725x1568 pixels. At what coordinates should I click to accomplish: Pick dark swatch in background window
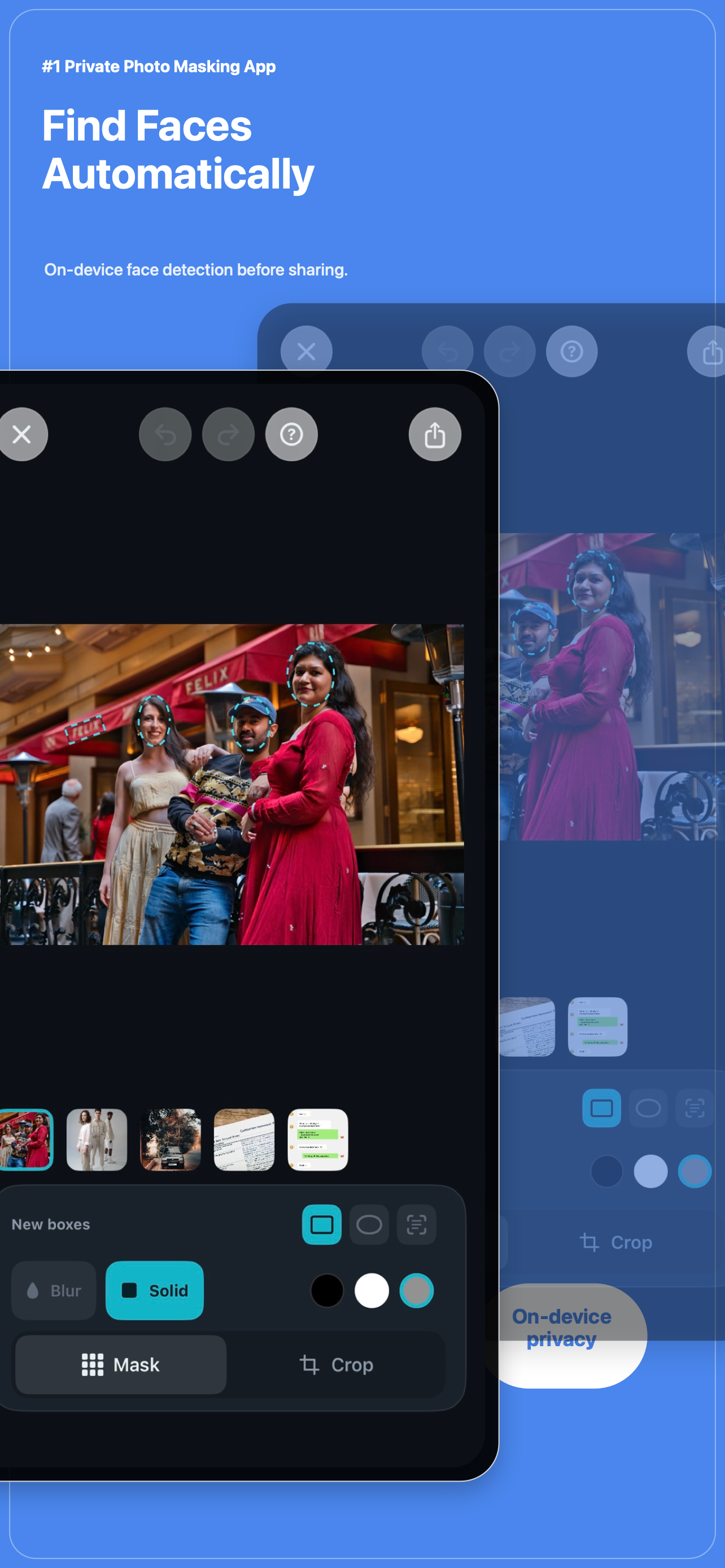point(607,1171)
